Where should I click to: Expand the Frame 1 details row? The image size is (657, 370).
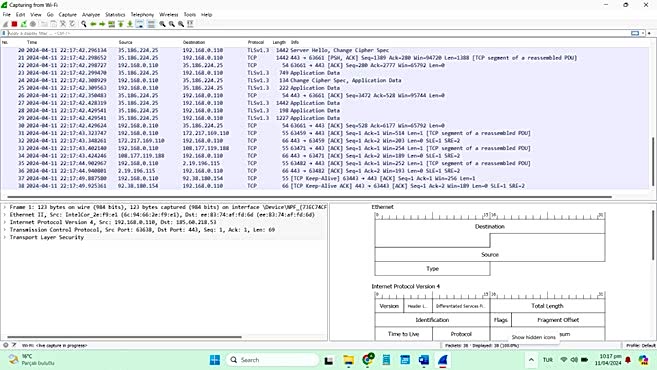point(5,207)
